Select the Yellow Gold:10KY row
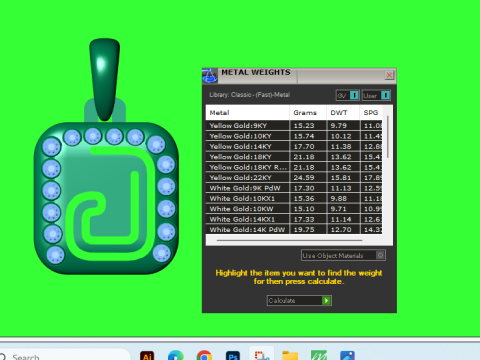This screenshot has width=480, height=360. pyautogui.click(x=294, y=136)
